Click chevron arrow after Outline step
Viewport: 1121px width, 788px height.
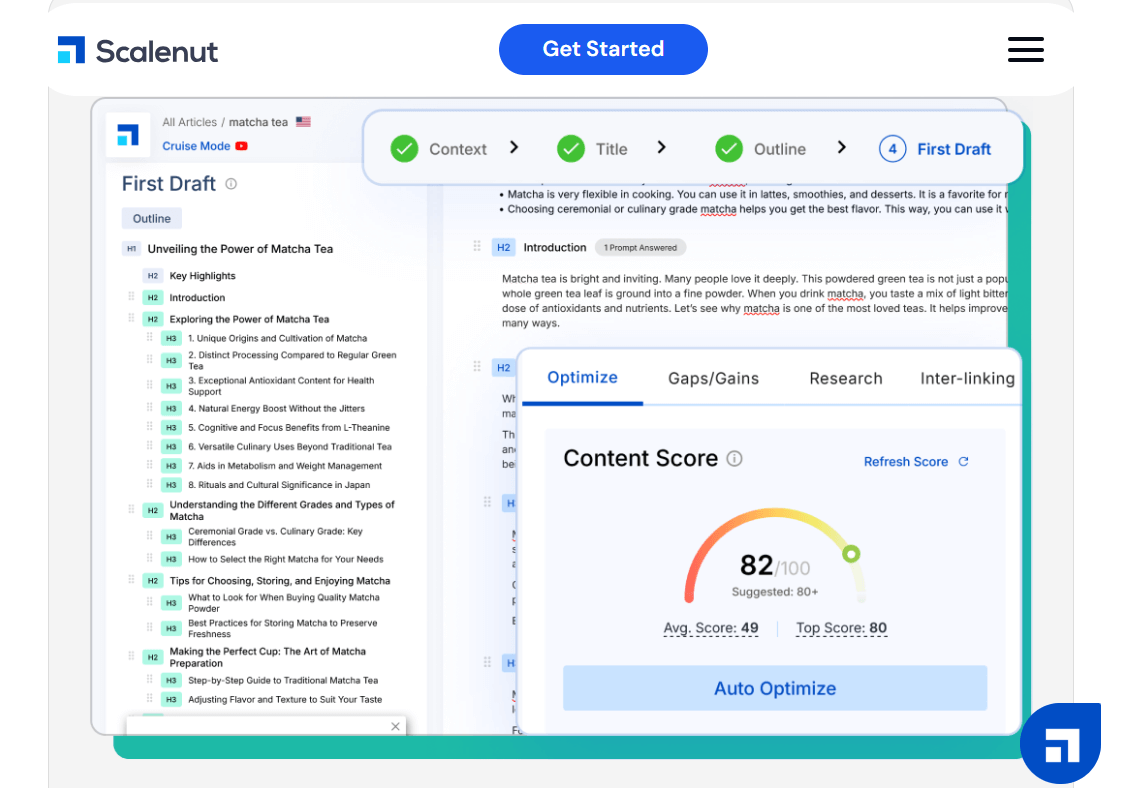(841, 147)
